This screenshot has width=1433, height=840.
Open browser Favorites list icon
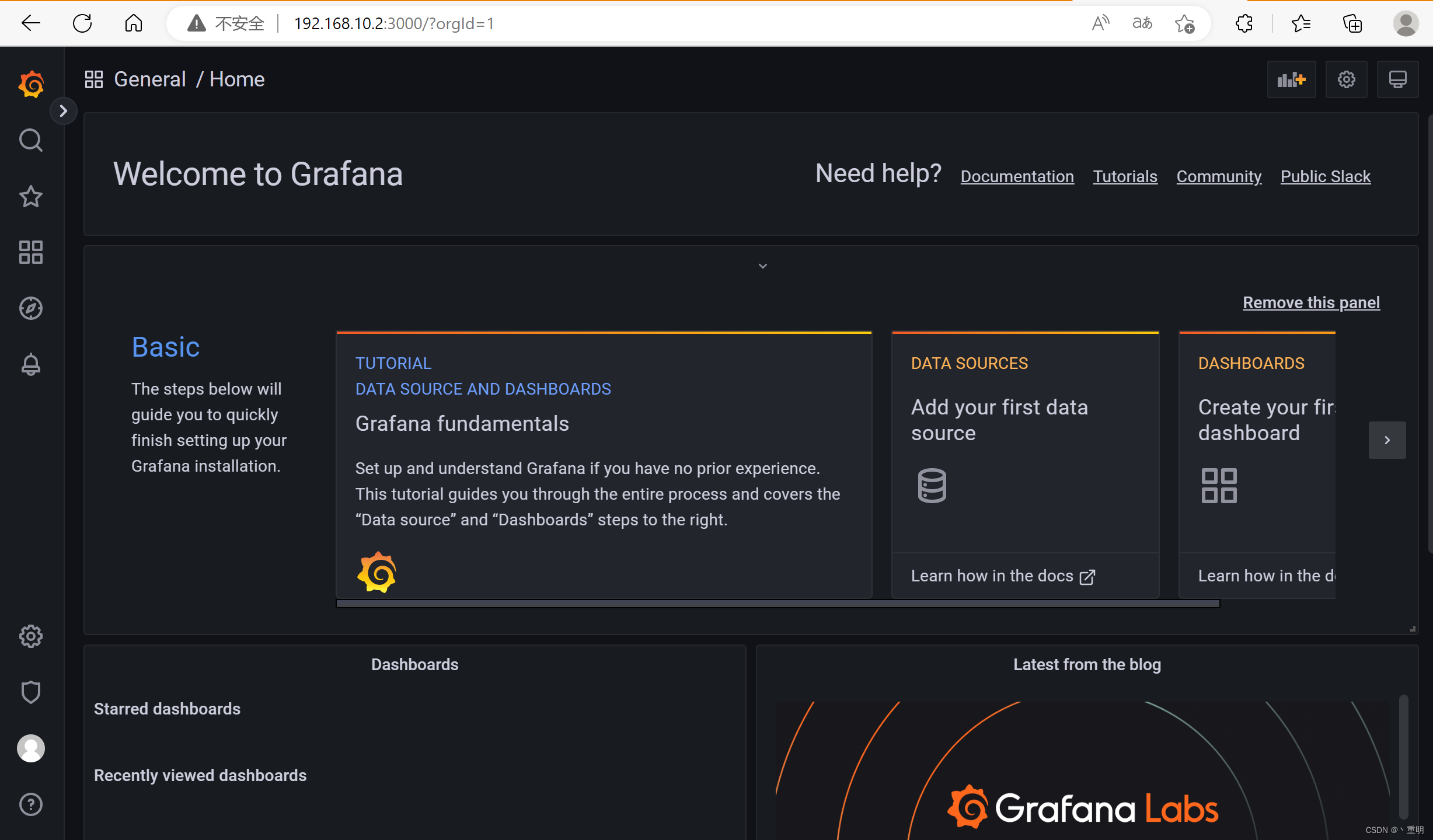[x=1301, y=23]
